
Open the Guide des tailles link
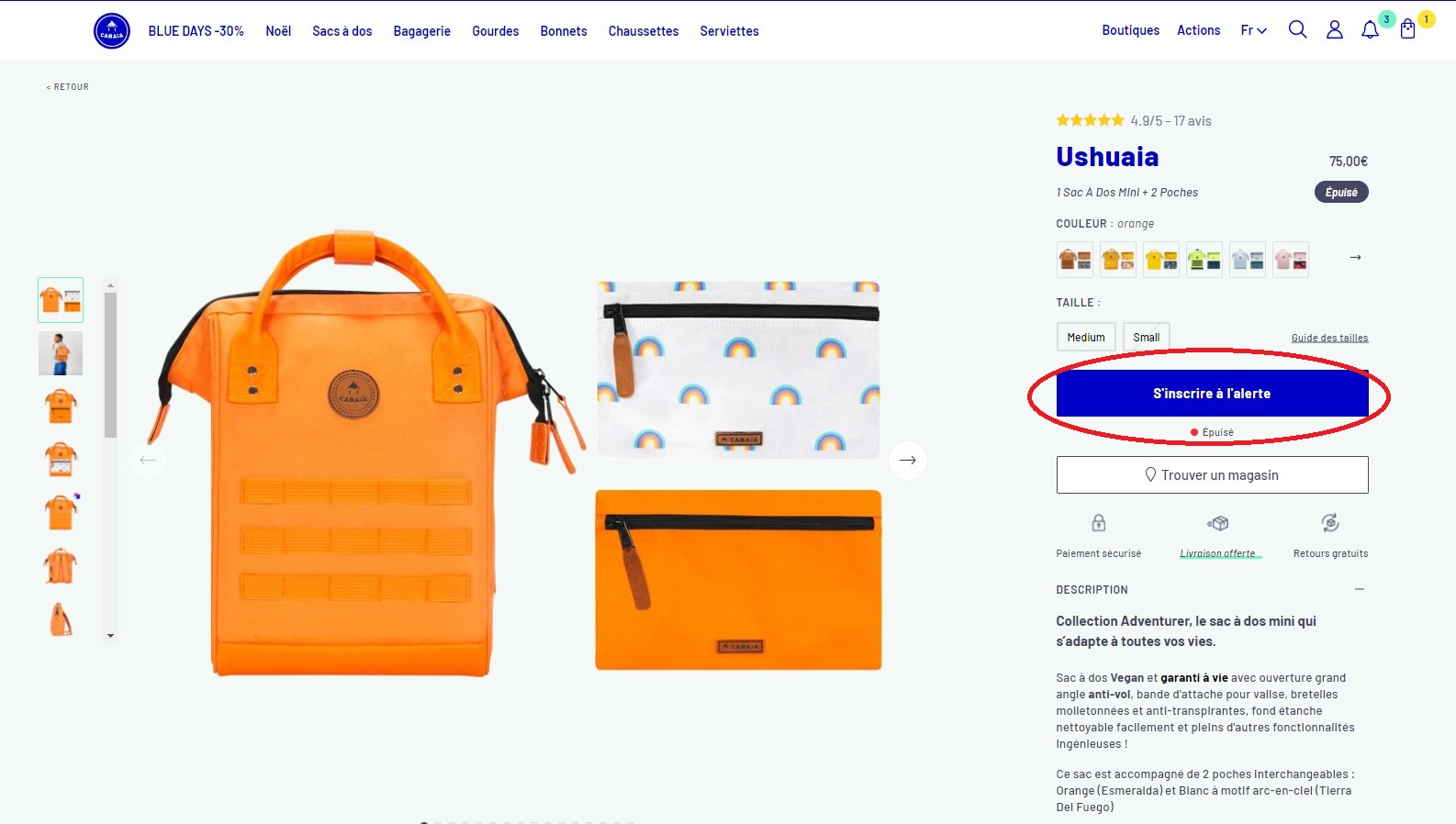click(1329, 338)
